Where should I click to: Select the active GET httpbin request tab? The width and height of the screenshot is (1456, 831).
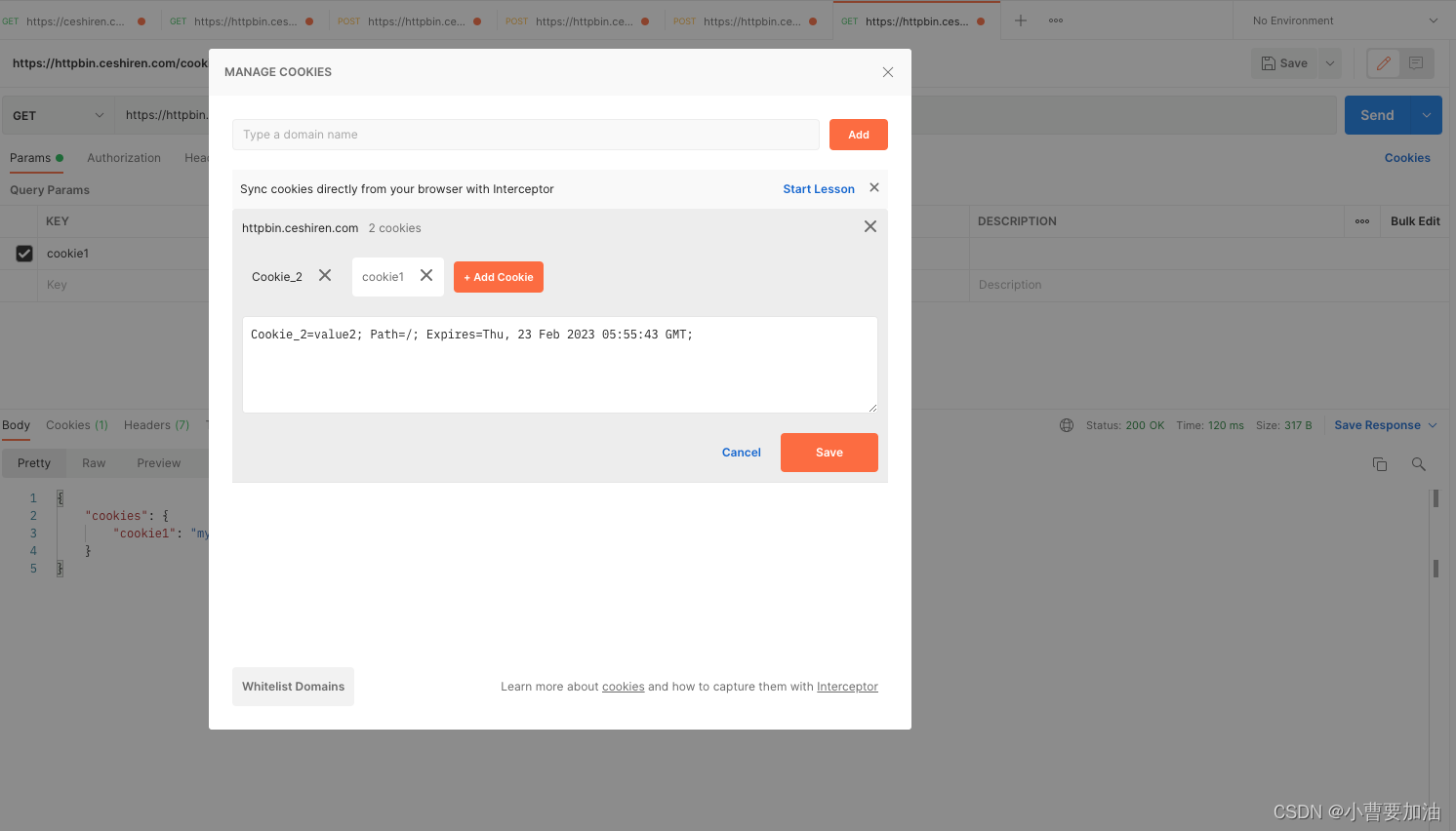pyautogui.click(x=916, y=20)
